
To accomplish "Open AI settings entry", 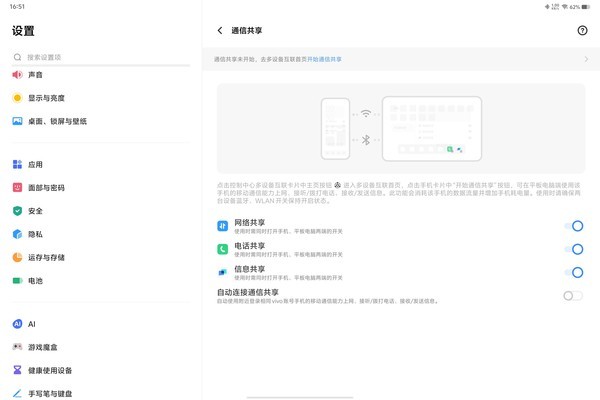I will pos(101,324).
